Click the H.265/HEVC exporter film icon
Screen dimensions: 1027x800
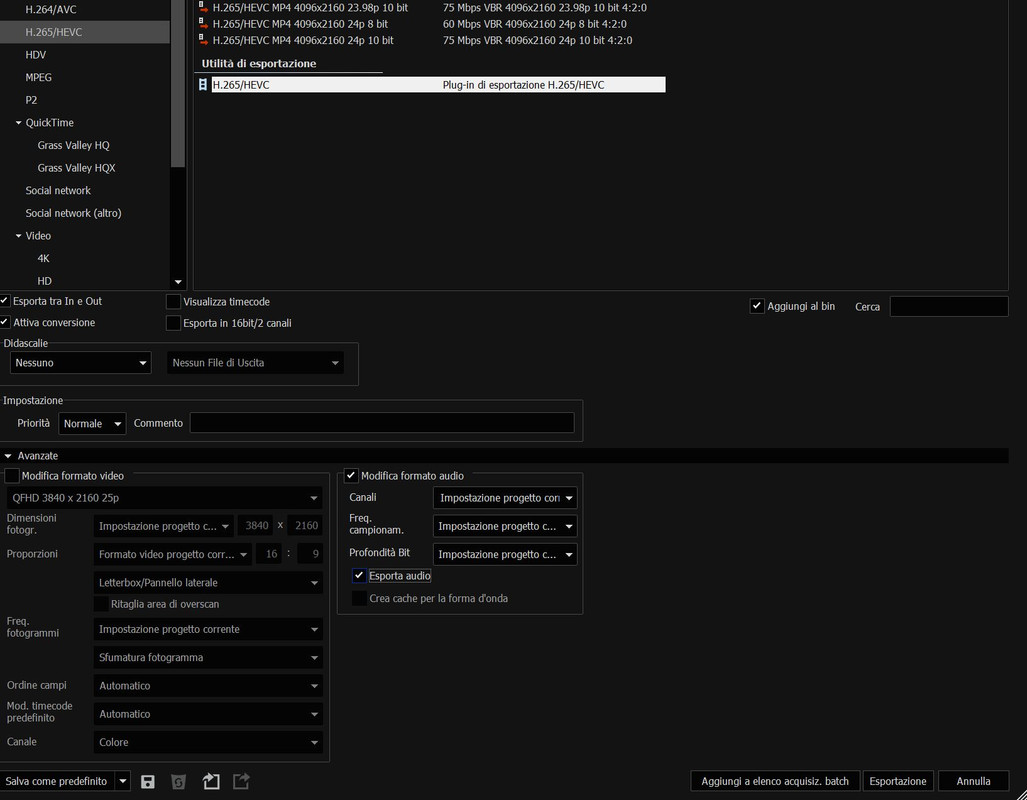(x=203, y=85)
